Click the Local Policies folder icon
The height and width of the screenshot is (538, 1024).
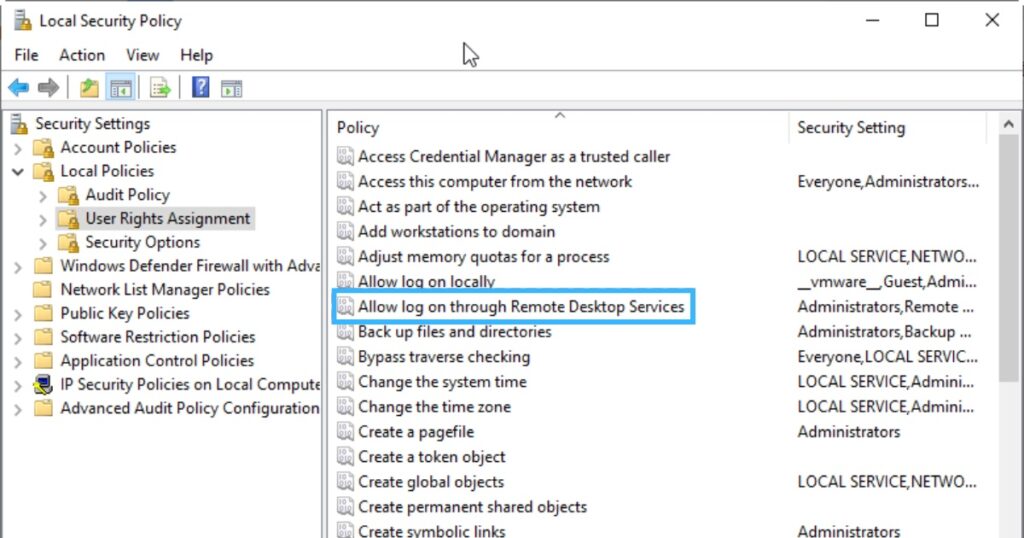point(44,172)
